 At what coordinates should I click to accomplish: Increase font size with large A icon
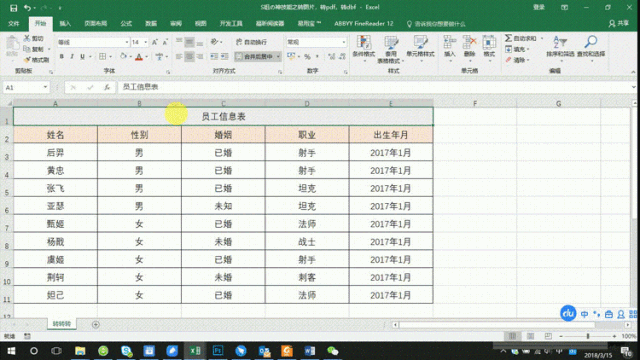[x=155, y=42]
